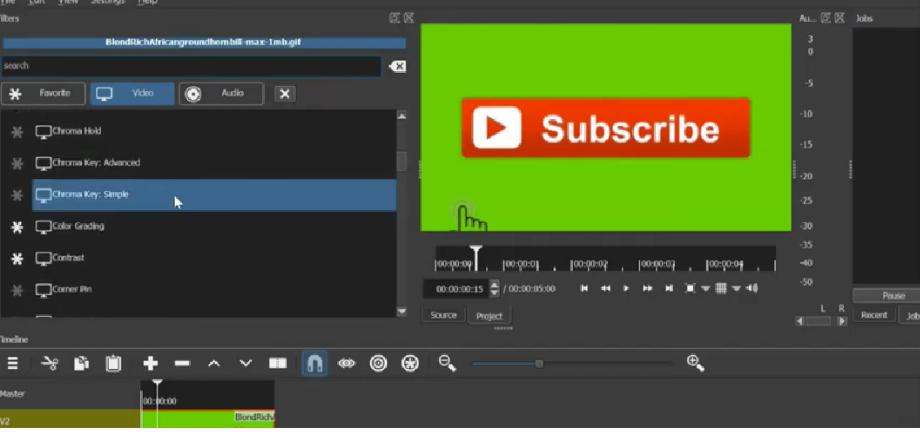Lift clip using the up-caret icon
This screenshot has width=920, height=432.
point(214,364)
